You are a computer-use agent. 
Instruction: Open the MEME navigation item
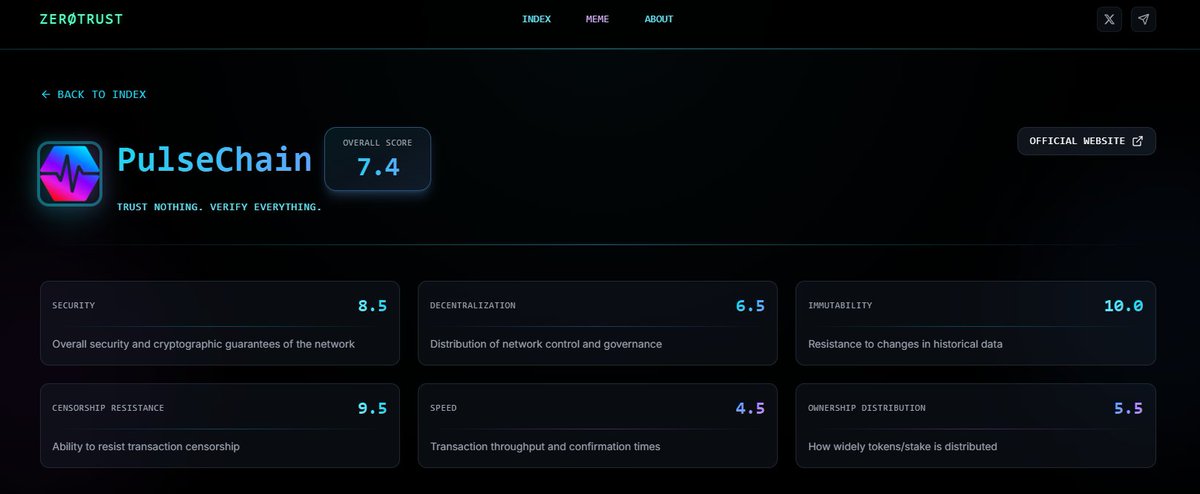(x=597, y=19)
